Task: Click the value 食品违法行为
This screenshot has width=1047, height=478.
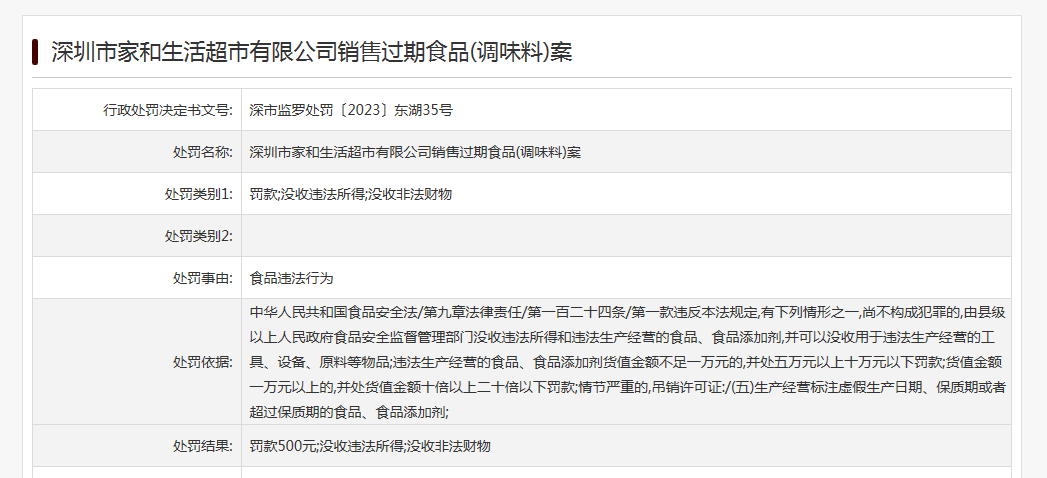Action: [291, 278]
